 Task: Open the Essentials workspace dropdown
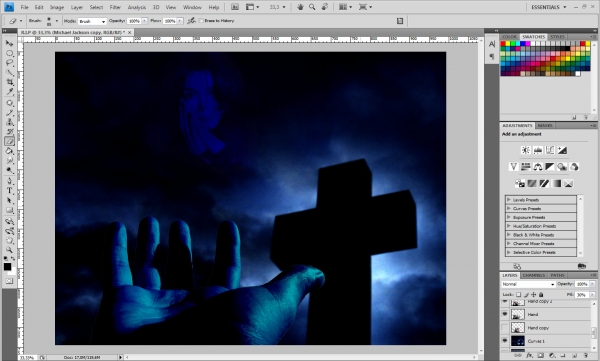click(549, 7)
